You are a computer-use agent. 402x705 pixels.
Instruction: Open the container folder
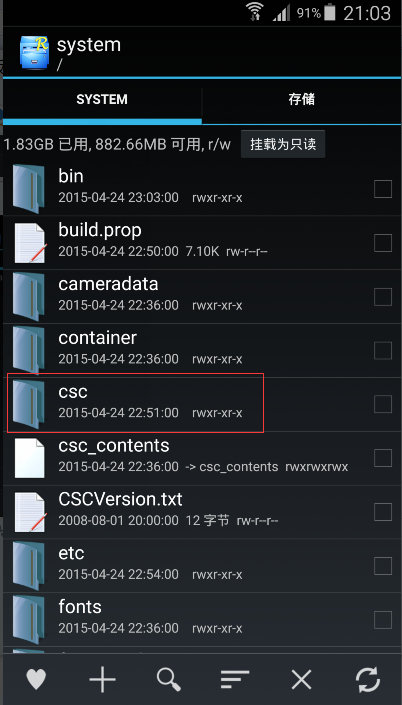point(201,350)
